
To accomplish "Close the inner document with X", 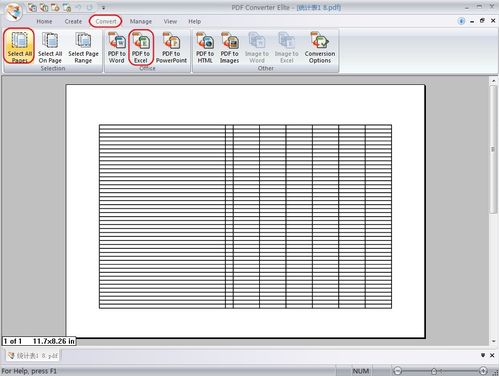I will tap(493, 21).
